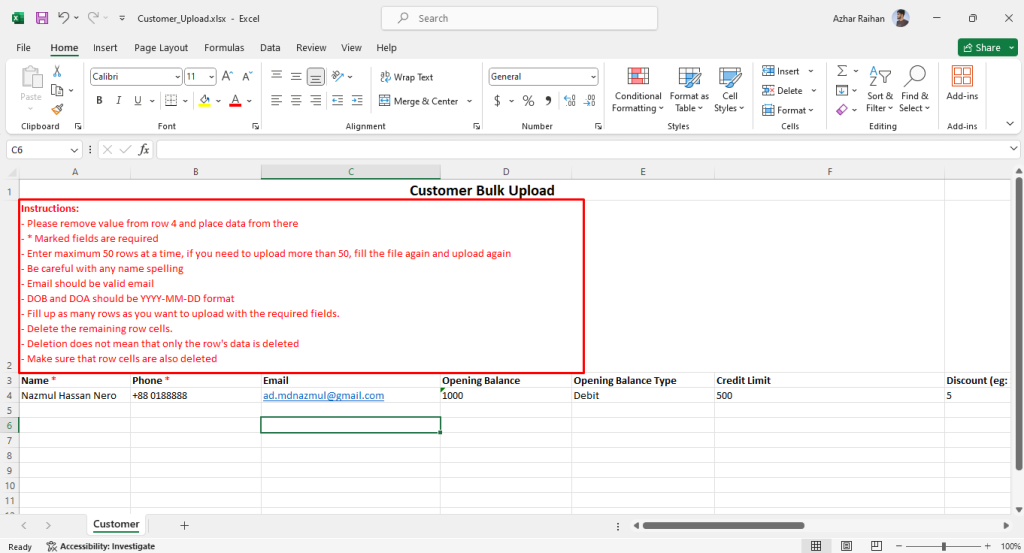1024x553 pixels.
Task: Click the AutoSum sigma icon
Action: (842, 71)
